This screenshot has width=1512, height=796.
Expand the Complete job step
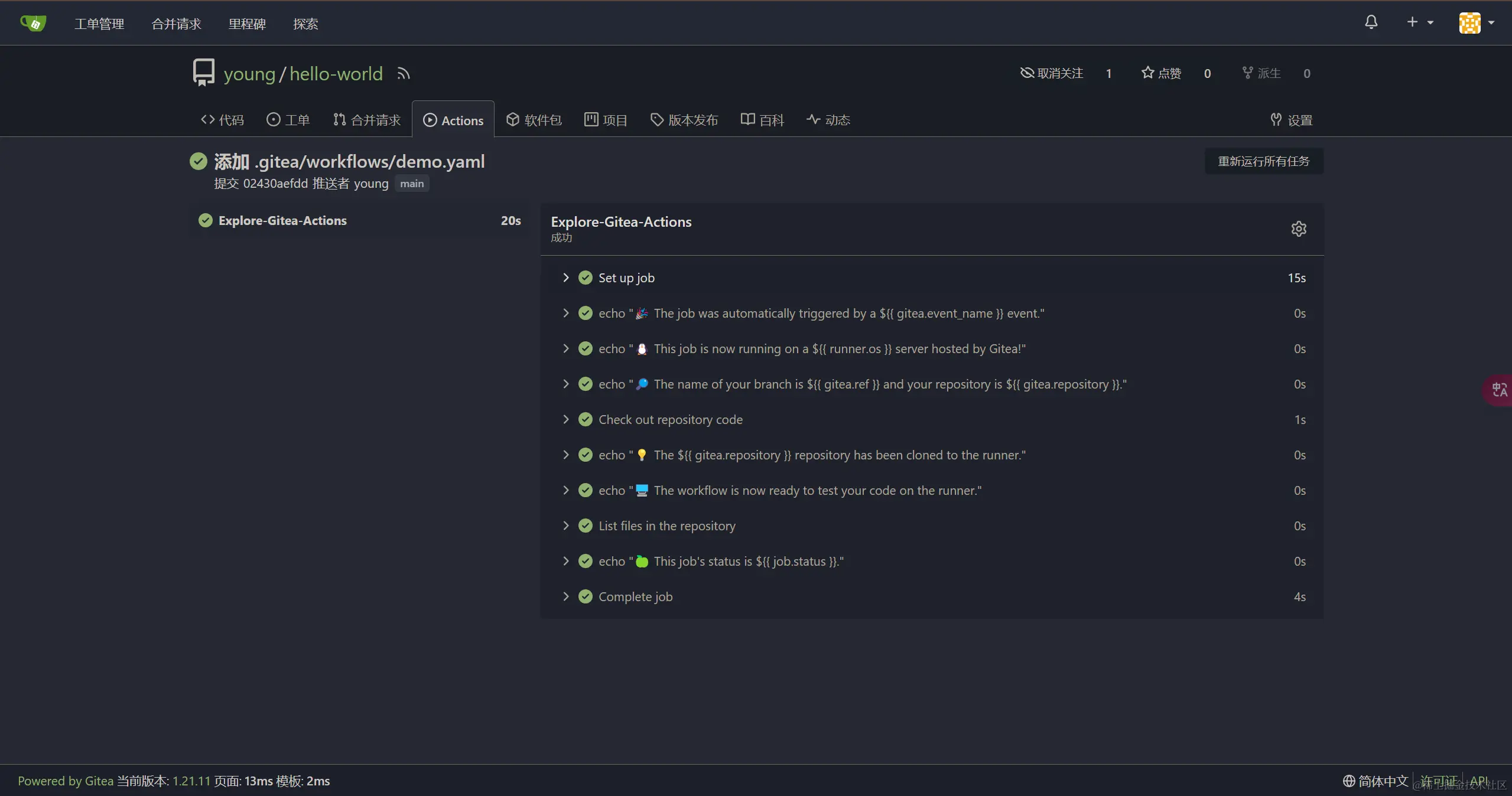[635, 596]
